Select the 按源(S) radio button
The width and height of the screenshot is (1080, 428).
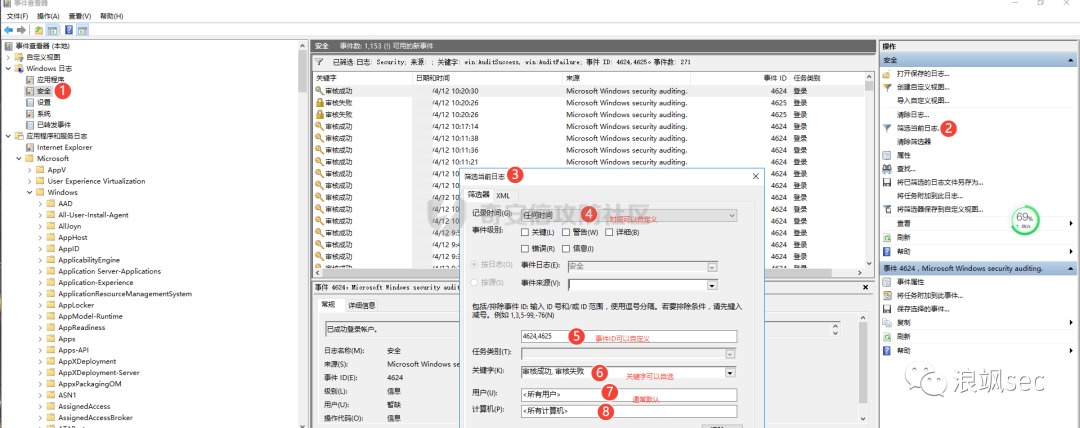coord(473,282)
